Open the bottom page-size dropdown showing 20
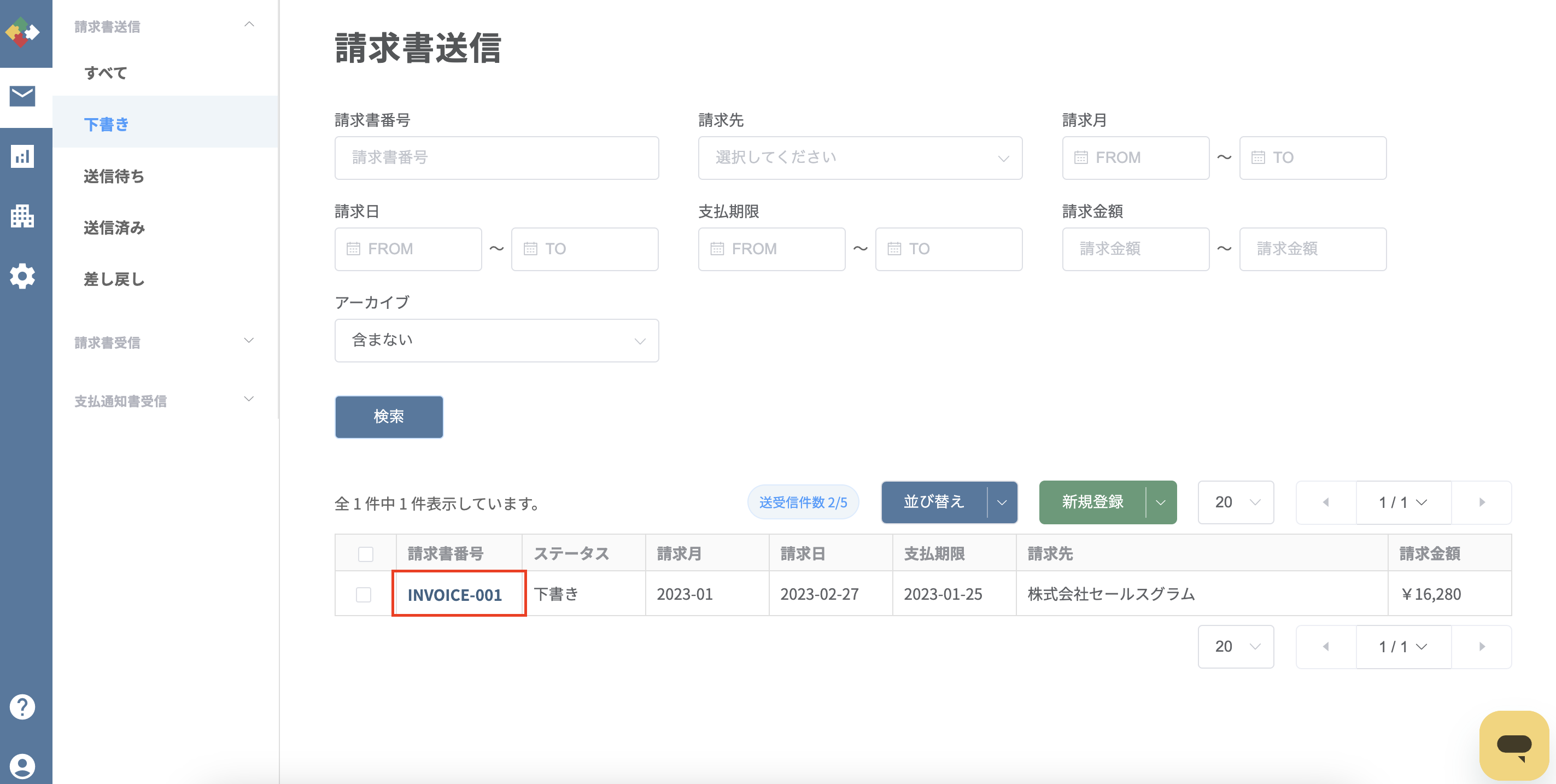The width and height of the screenshot is (1556, 784). click(x=1236, y=647)
